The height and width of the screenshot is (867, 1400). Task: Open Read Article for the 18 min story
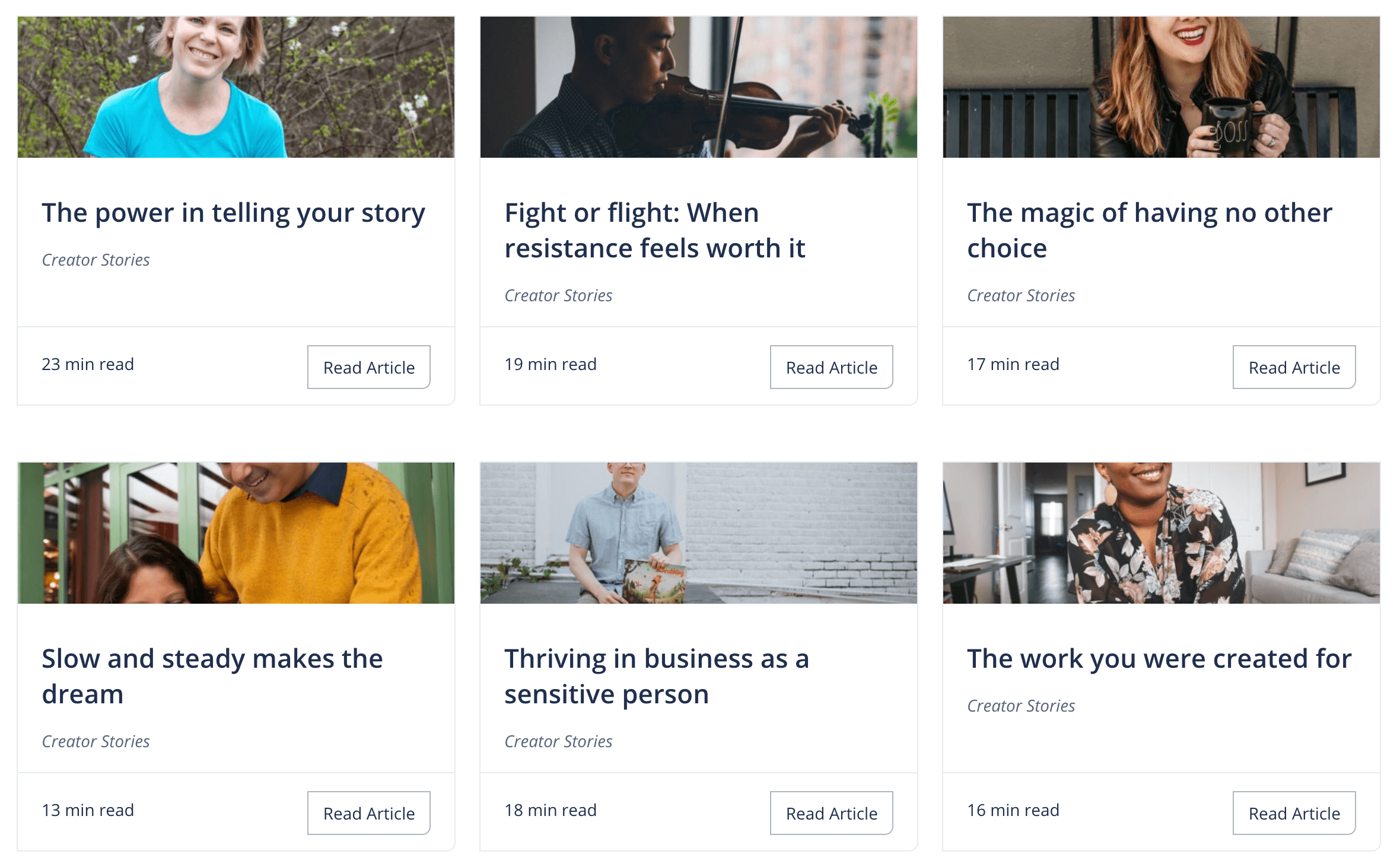click(x=831, y=813)
